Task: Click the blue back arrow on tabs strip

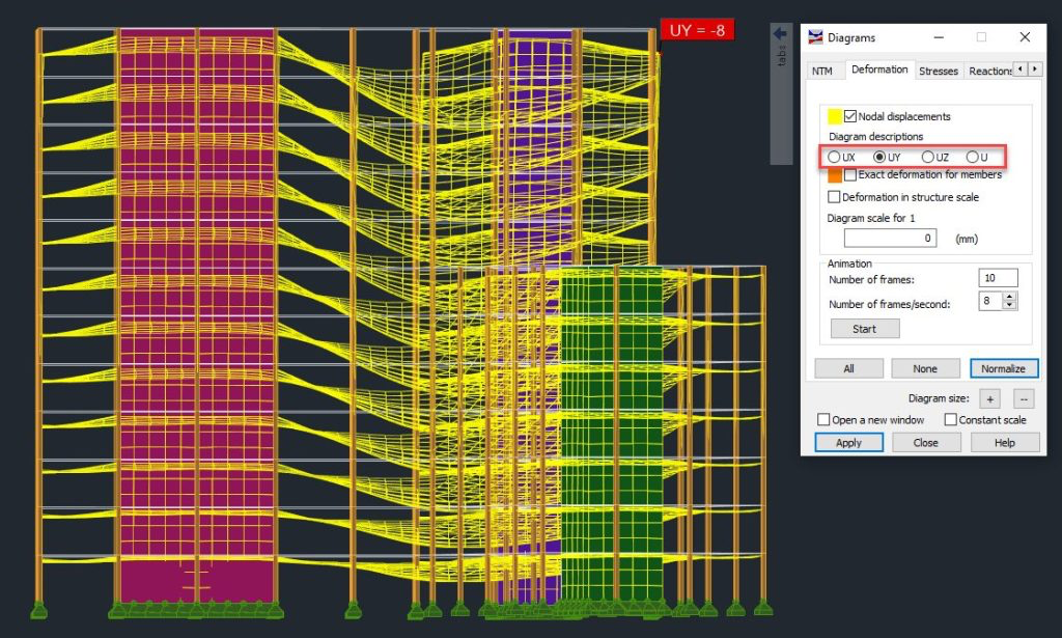Action: coord(781,34)
